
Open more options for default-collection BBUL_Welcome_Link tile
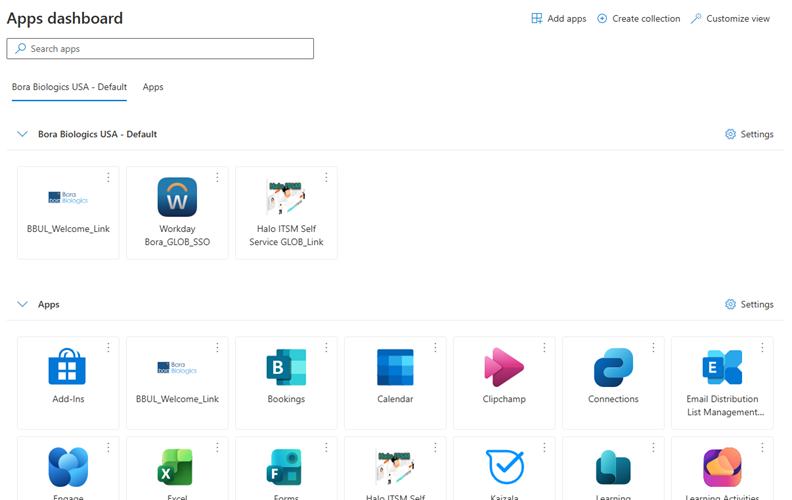(x=108, y=177)
